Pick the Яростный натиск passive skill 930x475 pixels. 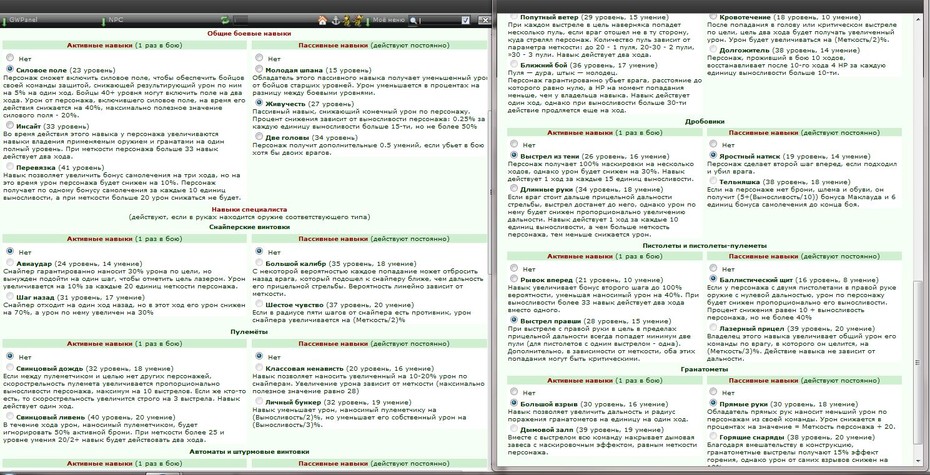point(713,155)
